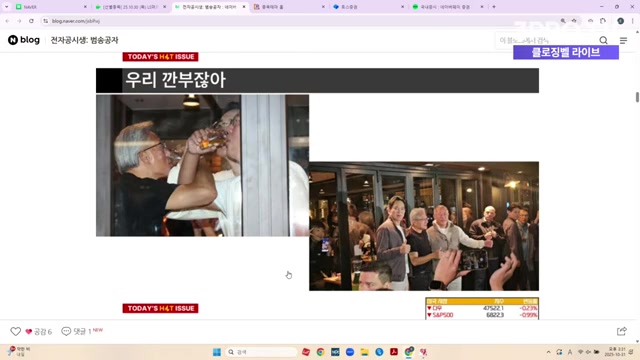Click the zoom magnifier icon in address bar
Viewport: 640px width, 360px height.
coord(563,21)
